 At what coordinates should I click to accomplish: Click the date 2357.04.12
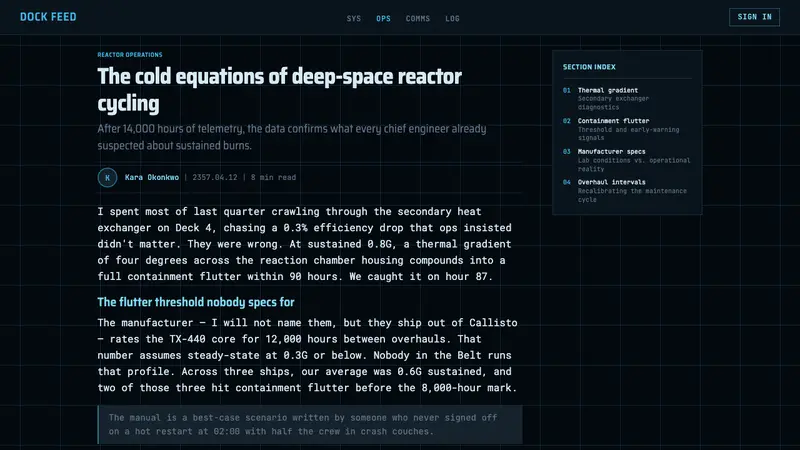pos(214,178)
